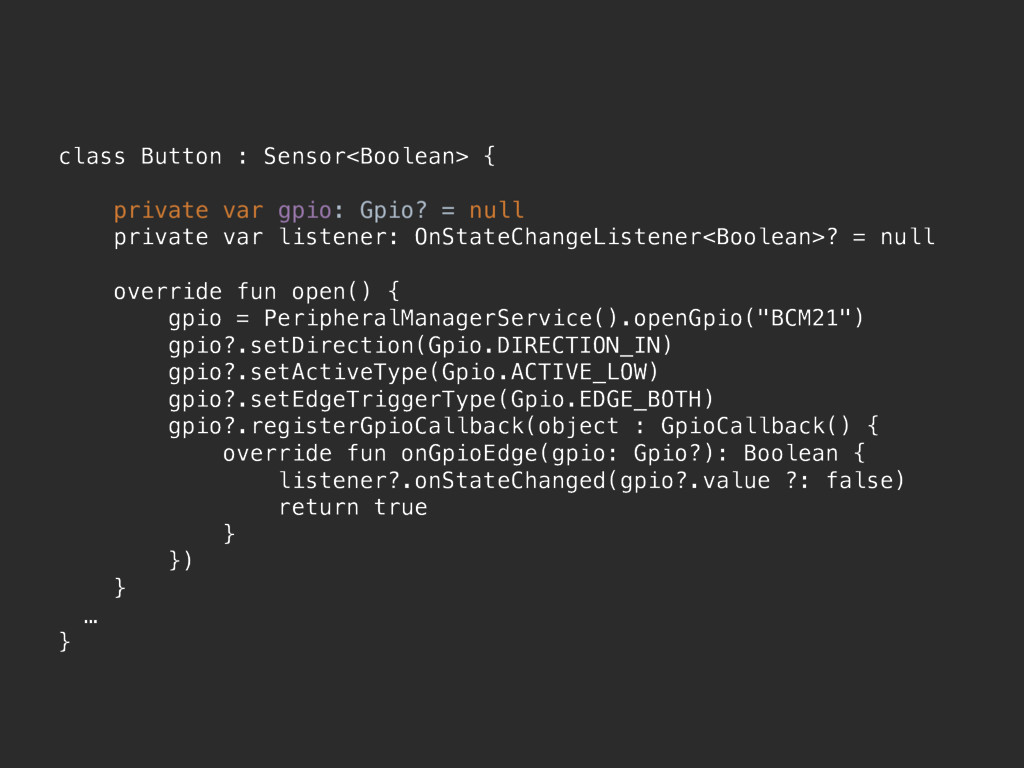Click the return true statement
1024x768 pixels.
[x=353, y=507]
